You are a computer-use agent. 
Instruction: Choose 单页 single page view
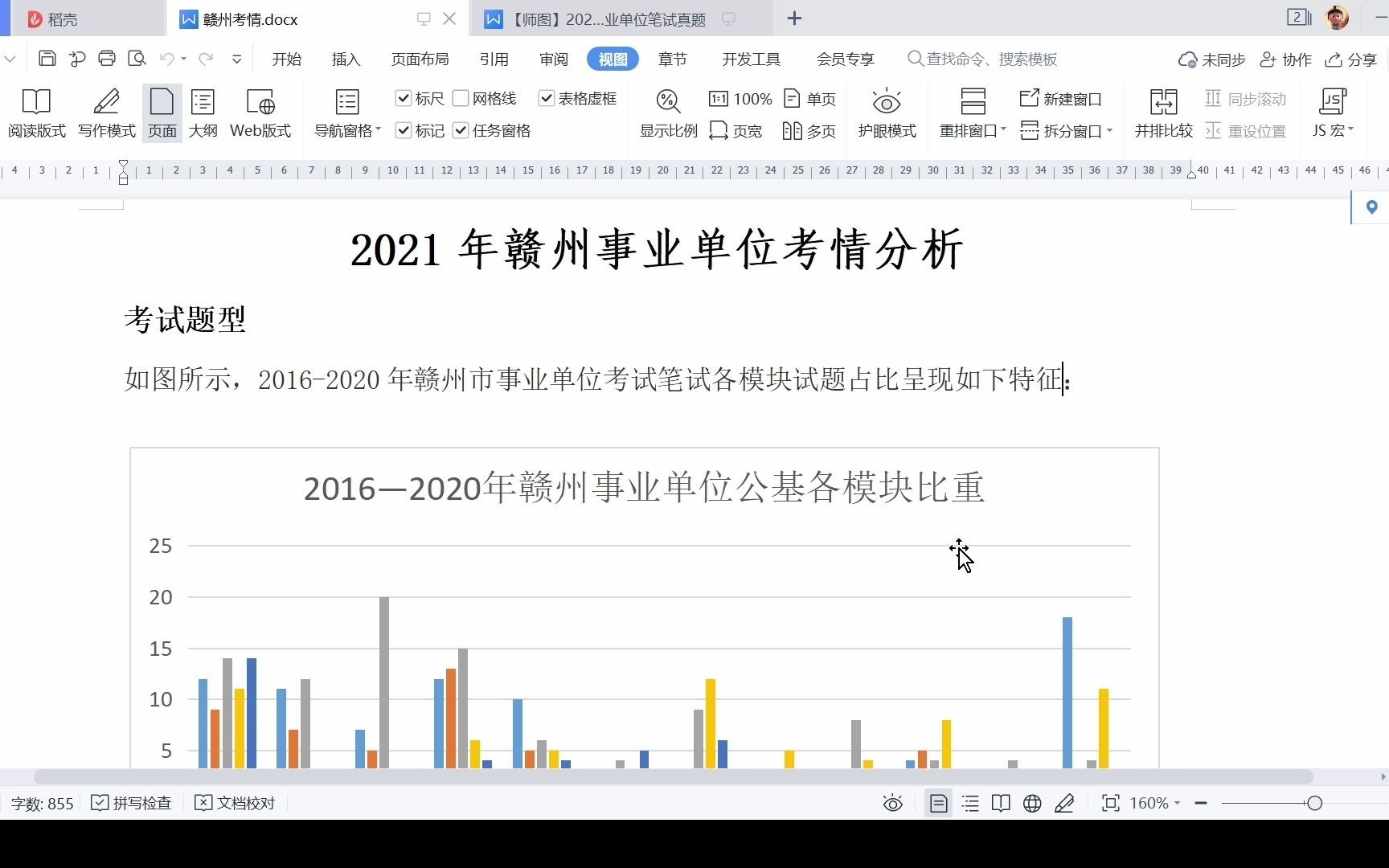click(x=809, y=99)
